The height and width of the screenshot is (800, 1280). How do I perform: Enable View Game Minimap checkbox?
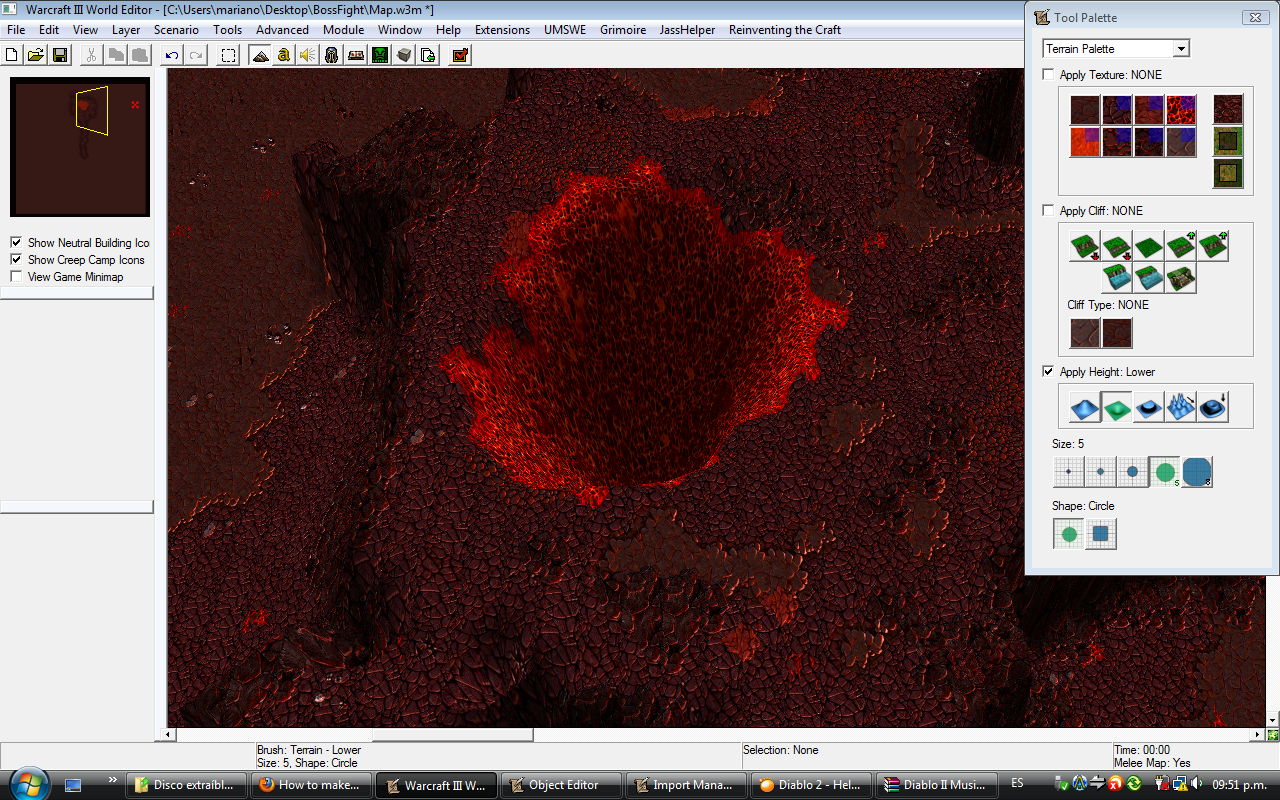[16, 277]
